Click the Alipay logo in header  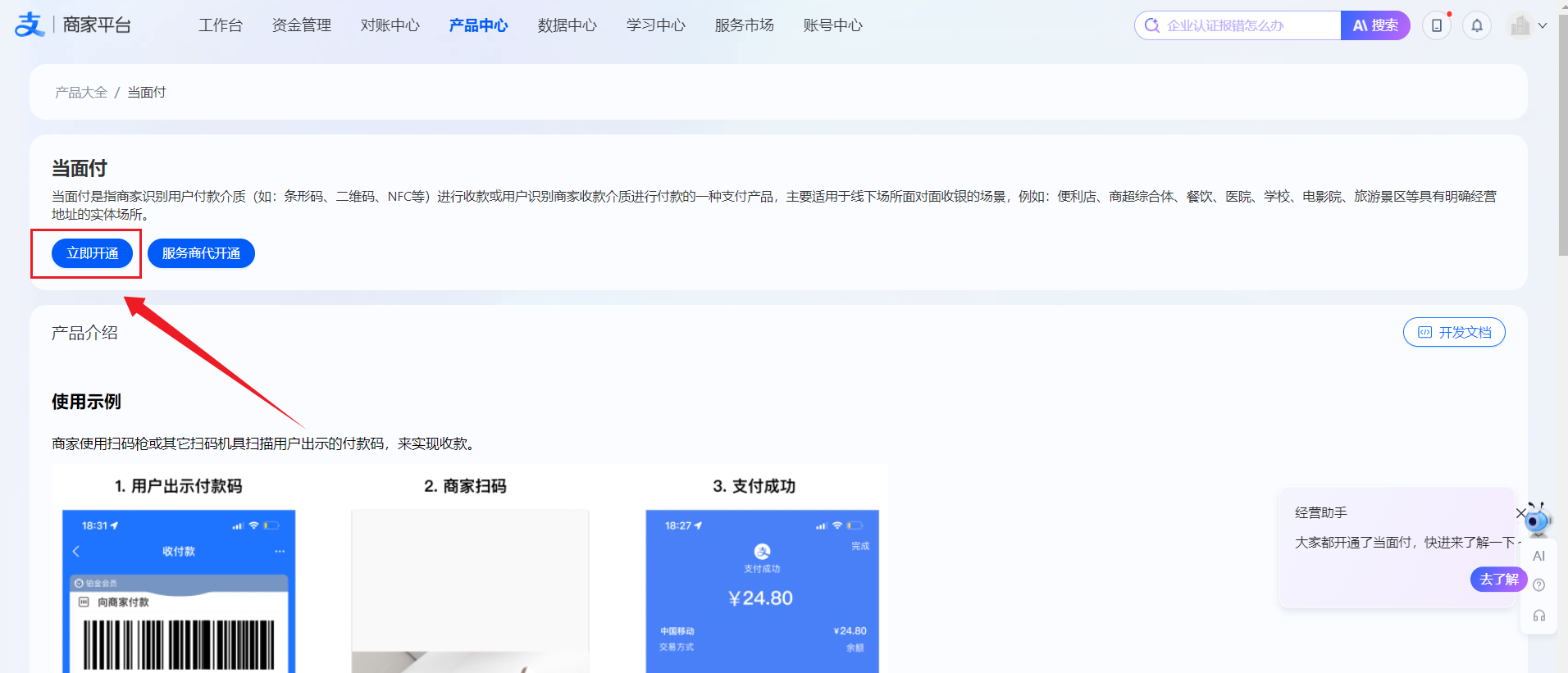click(29, 25)
